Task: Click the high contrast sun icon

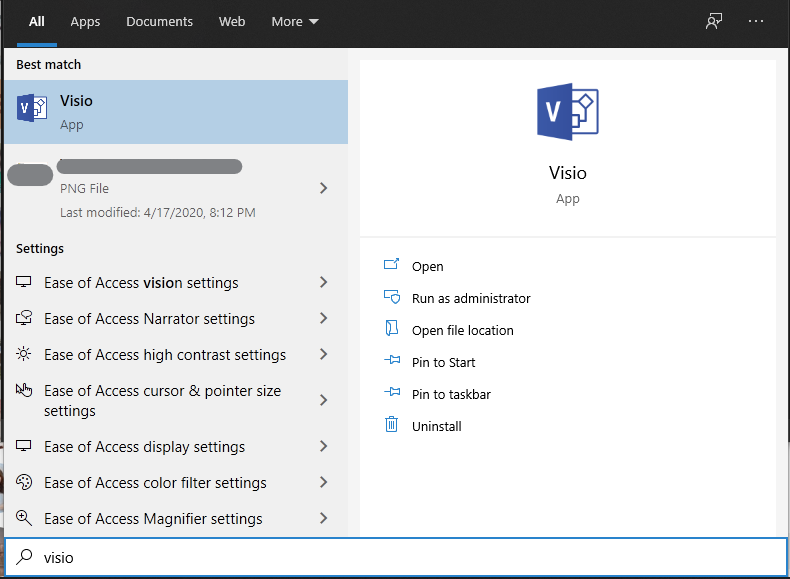Action: 25,355
